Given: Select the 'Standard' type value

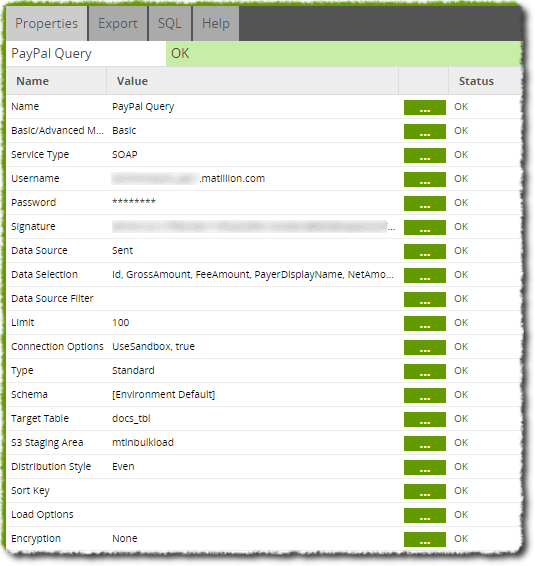Looking at the screenshot, I should pos(133,371).
